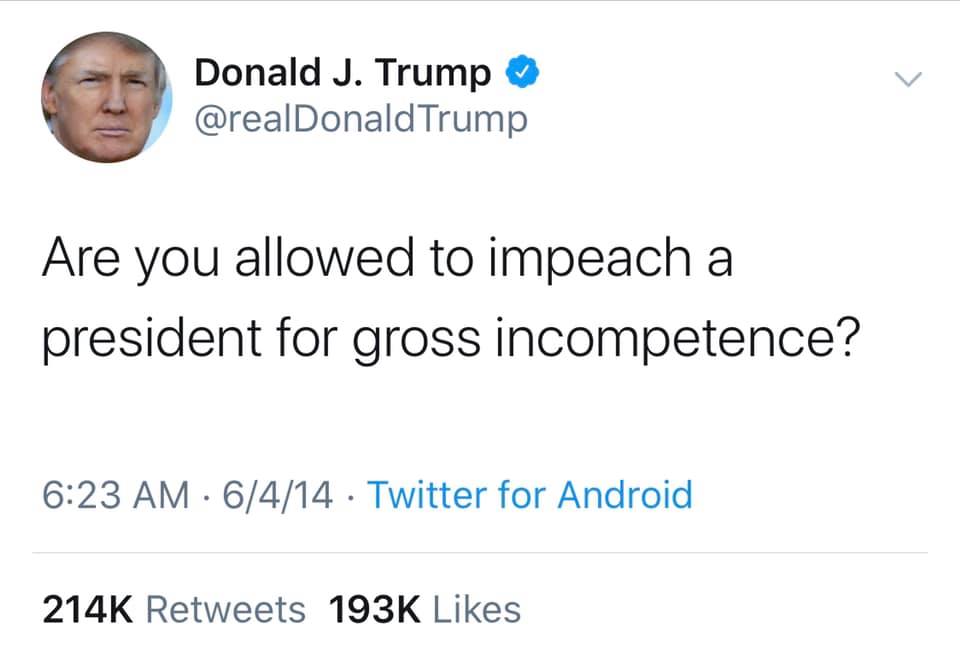Screen dimensions: 960x654
Task: Open the @realDonaldTrump handle link
Action: pos(360,119)
